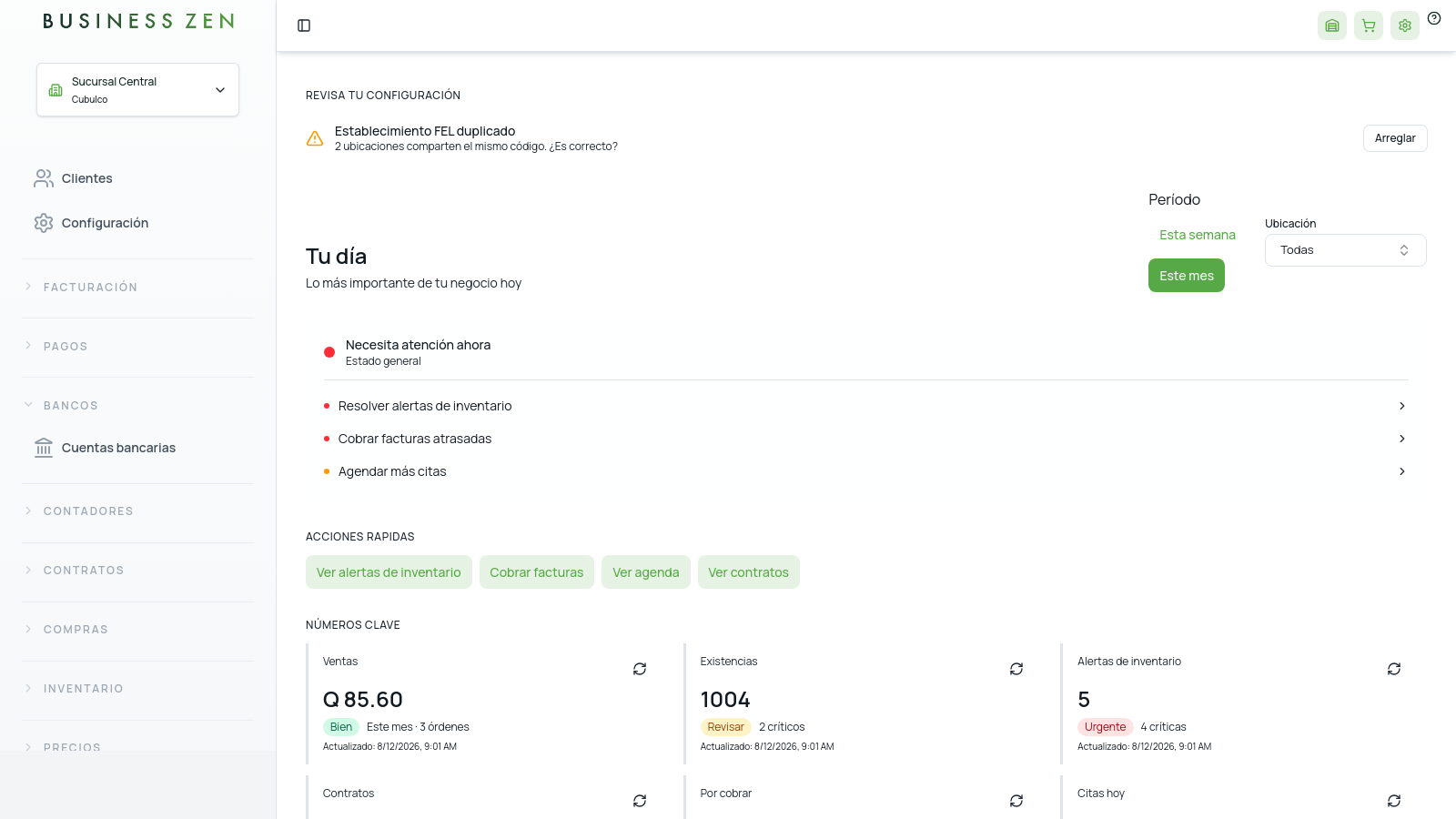
Task: Refresh the Contratos card
Action: [640, 801]
